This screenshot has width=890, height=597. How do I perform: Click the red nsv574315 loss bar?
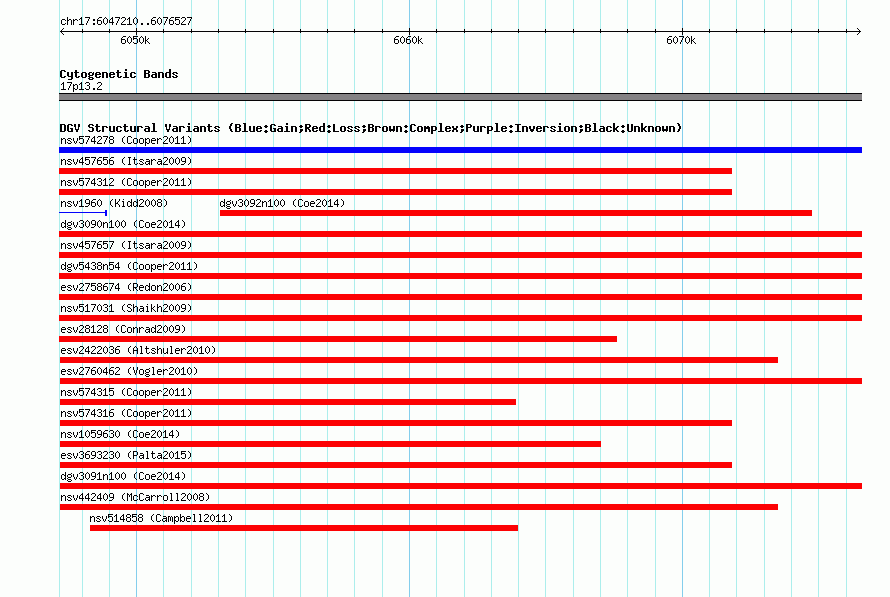click(288, 402)
